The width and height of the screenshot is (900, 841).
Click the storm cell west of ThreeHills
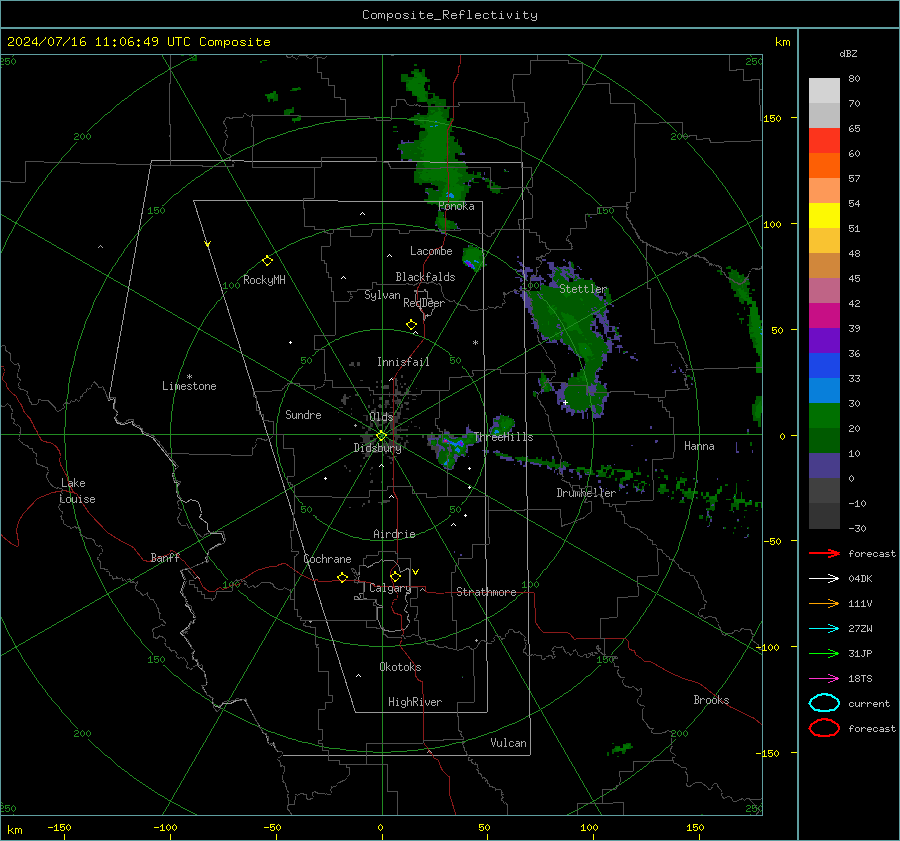[x=449, y=448]
